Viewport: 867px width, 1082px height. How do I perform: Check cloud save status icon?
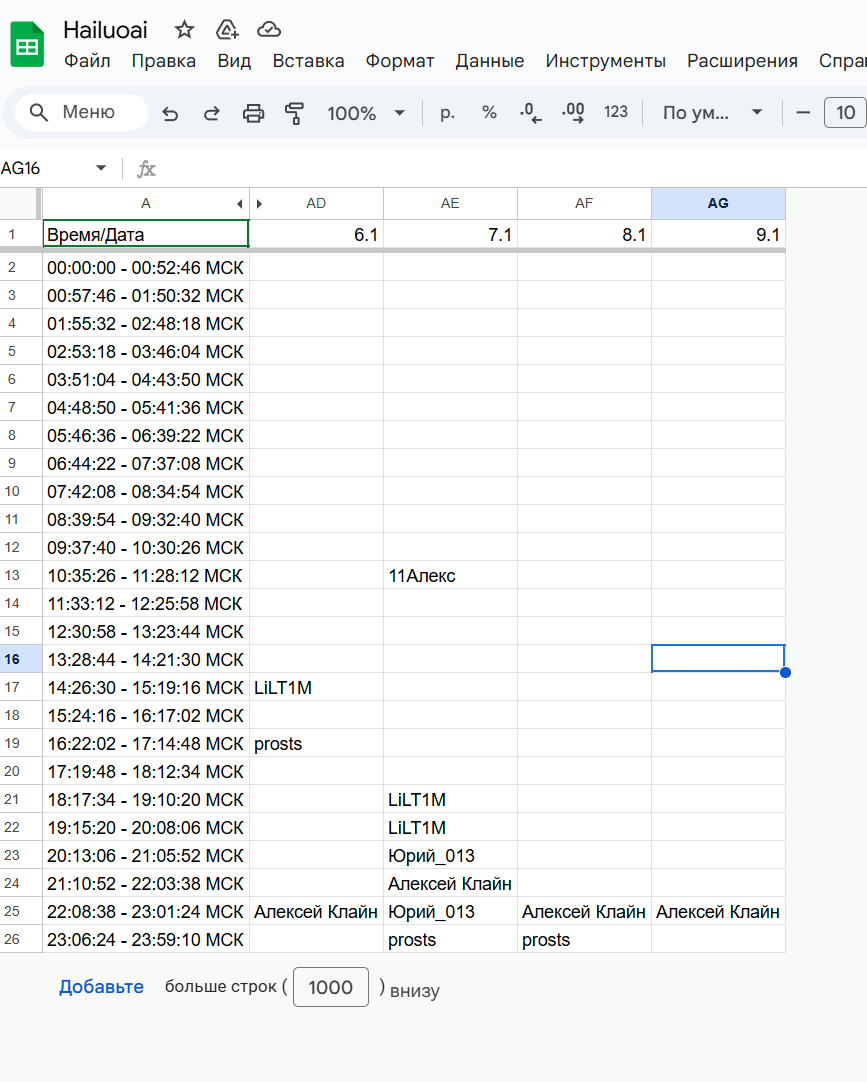pyautogui.click(x=268, y=29)
